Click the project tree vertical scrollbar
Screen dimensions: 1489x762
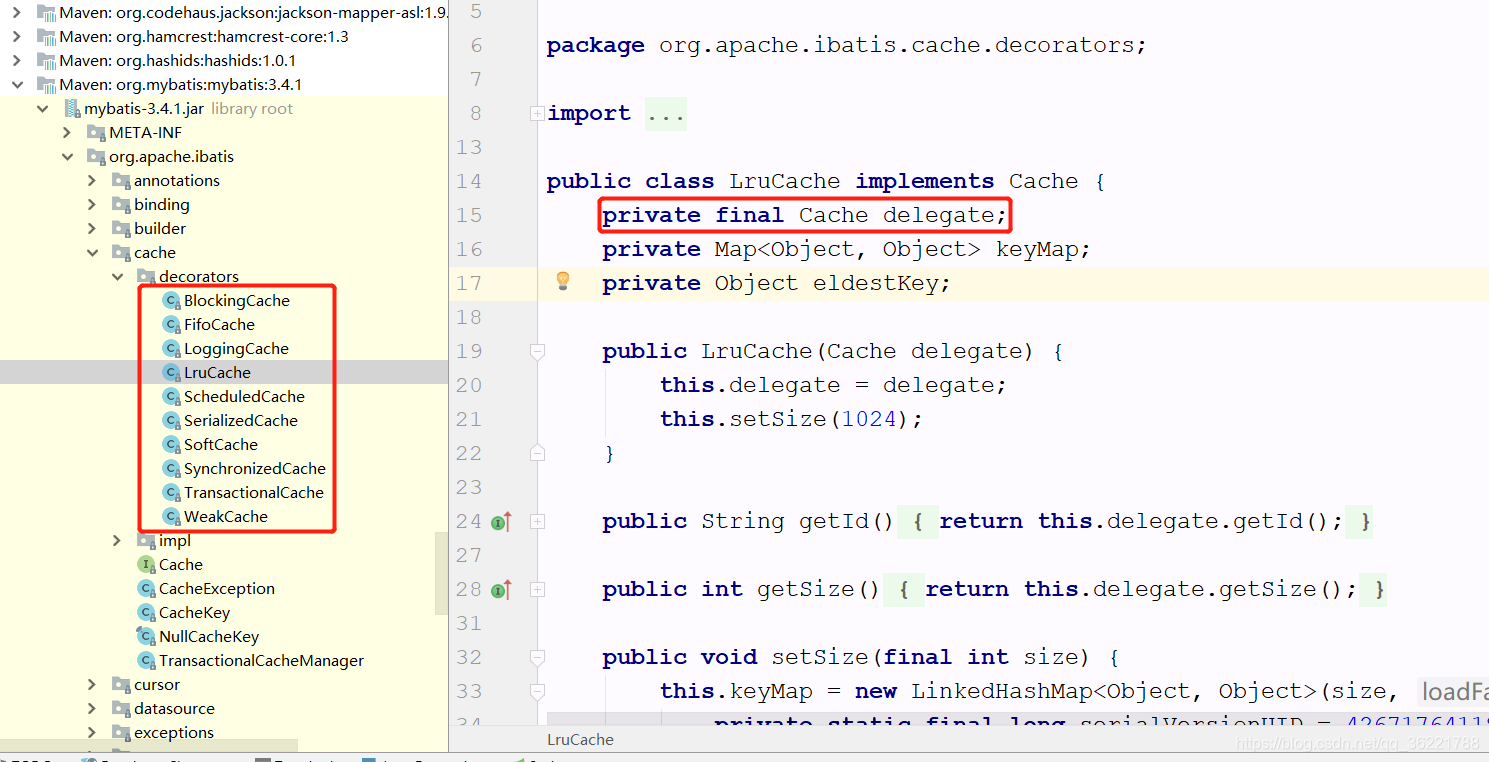tap(441, 573)
